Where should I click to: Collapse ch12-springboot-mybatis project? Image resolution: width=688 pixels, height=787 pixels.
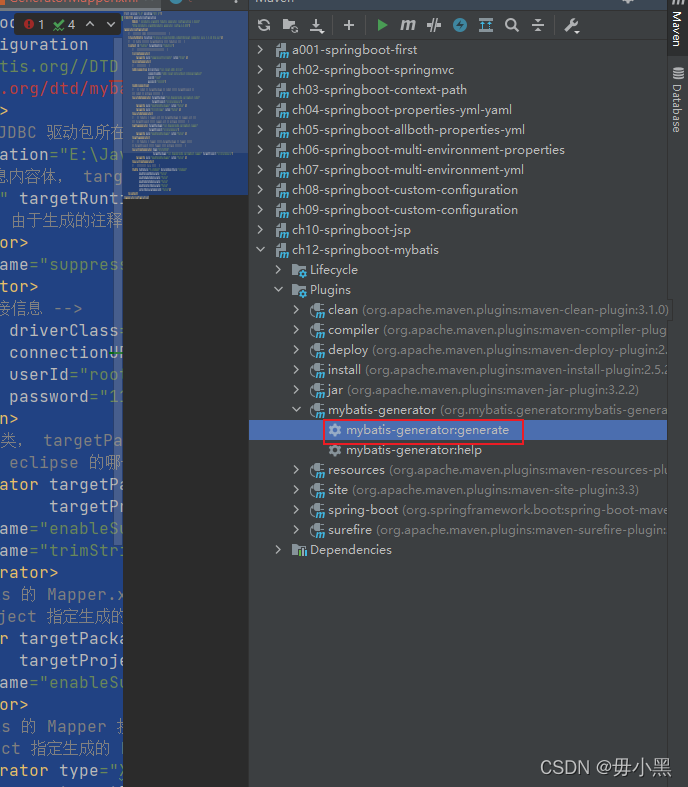coord(260,249)
